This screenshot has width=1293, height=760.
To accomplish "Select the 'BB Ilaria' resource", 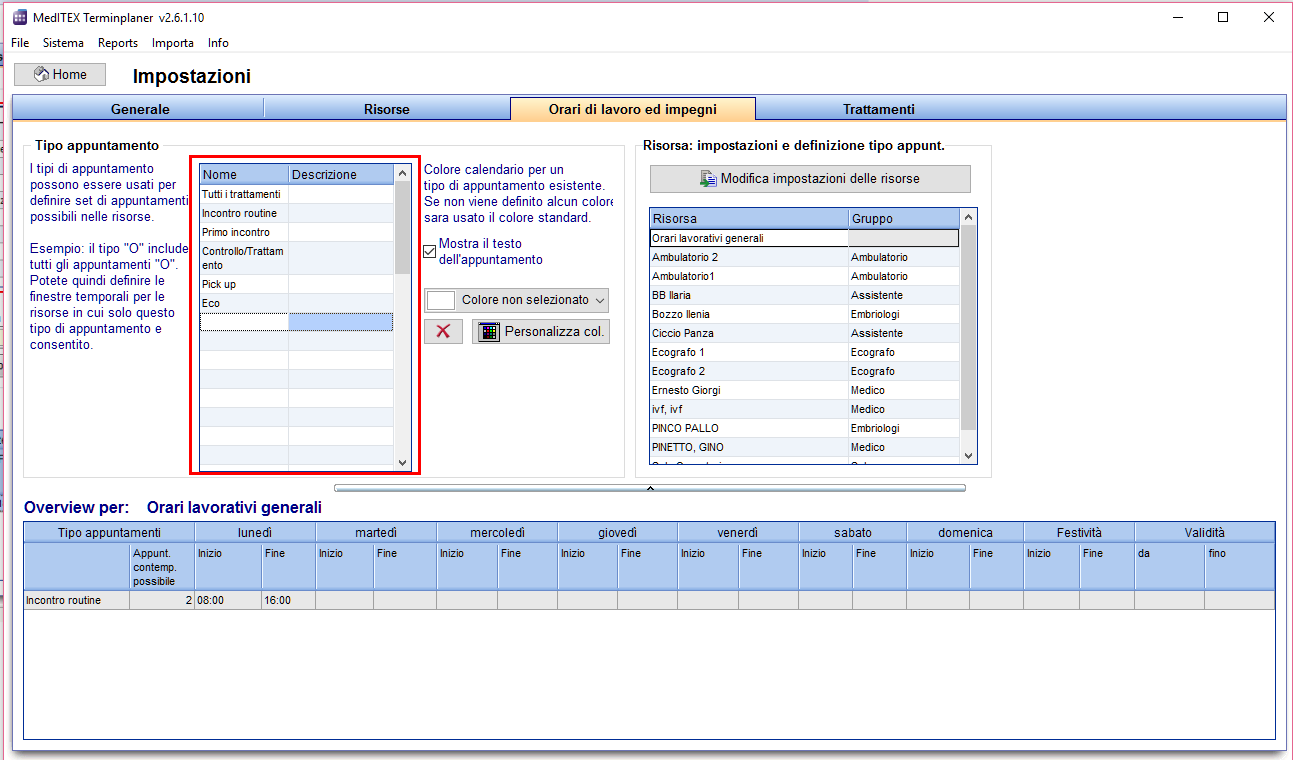I will (804, 295).
